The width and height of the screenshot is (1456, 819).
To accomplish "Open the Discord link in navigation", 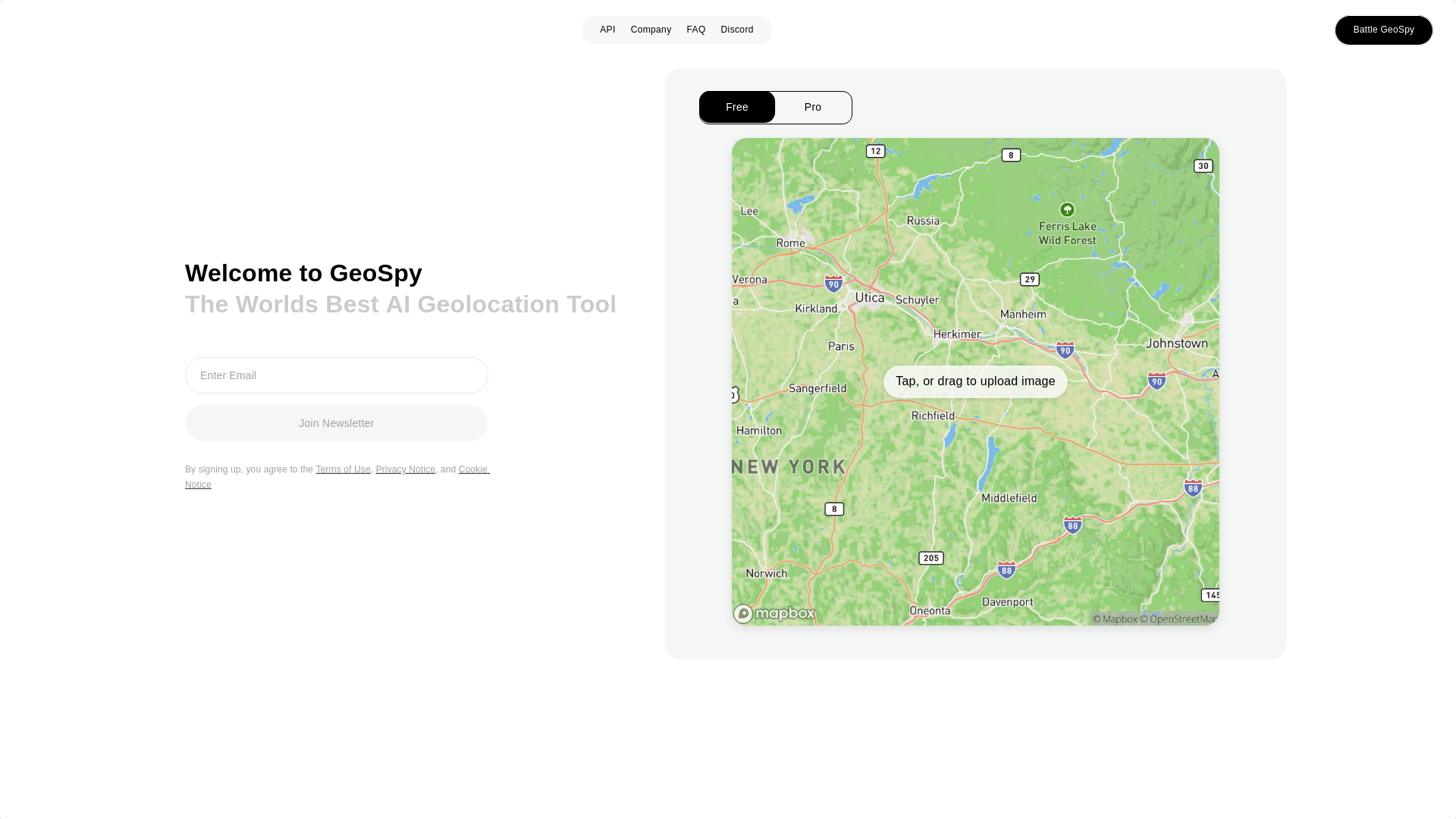I will (x=736, y=30).
